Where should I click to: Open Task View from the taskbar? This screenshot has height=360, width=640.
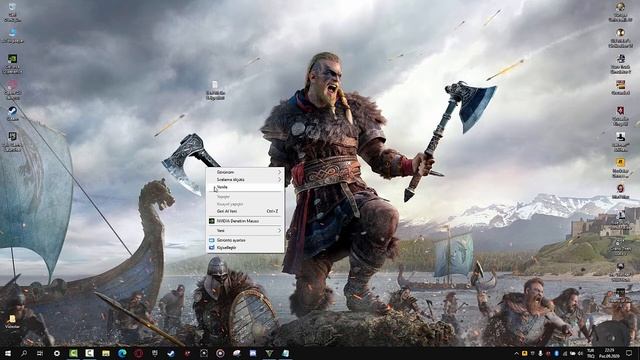pyautogui.click(x=40, y=353)
